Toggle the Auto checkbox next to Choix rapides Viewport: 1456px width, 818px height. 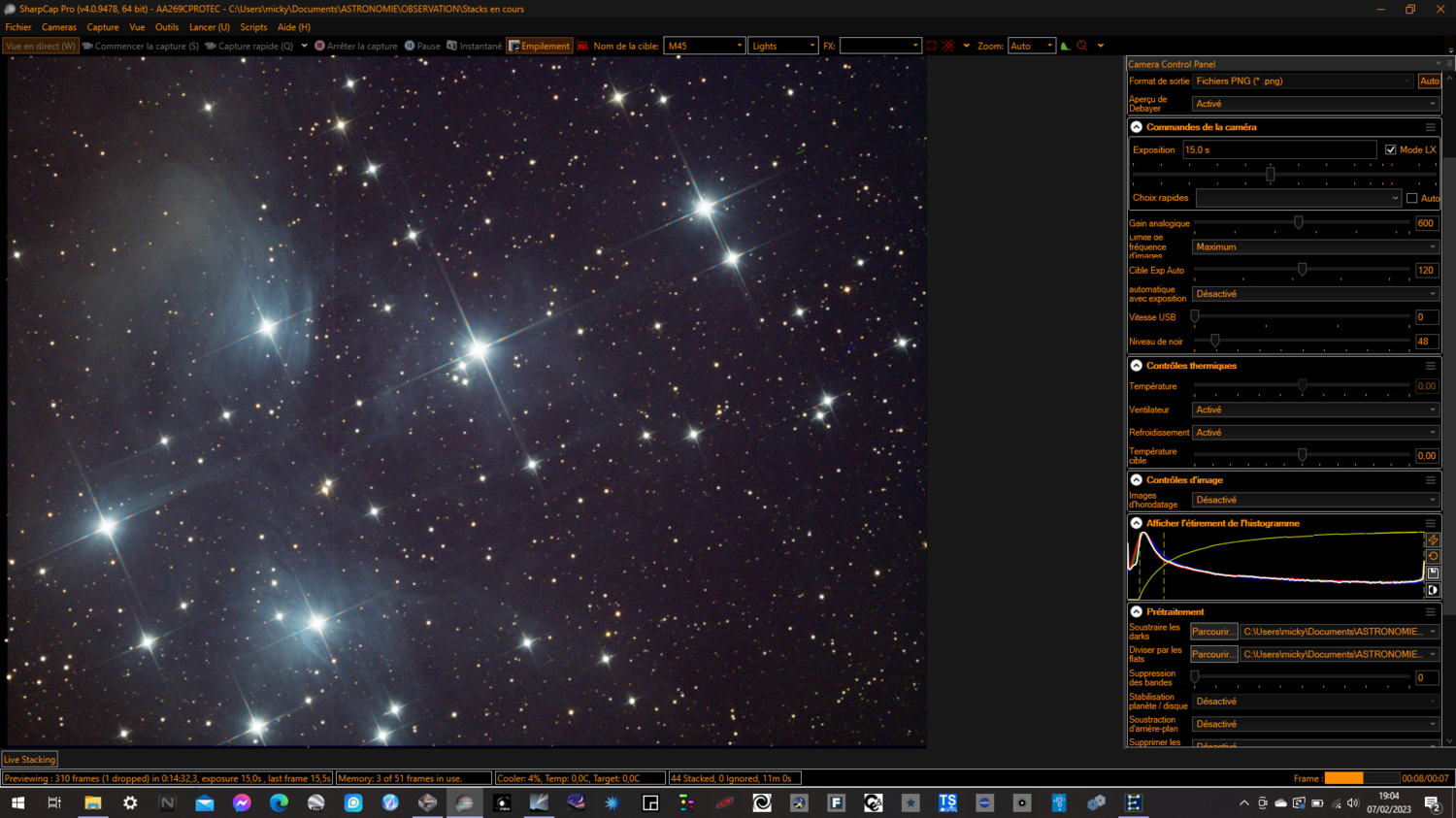point(1412,198)
